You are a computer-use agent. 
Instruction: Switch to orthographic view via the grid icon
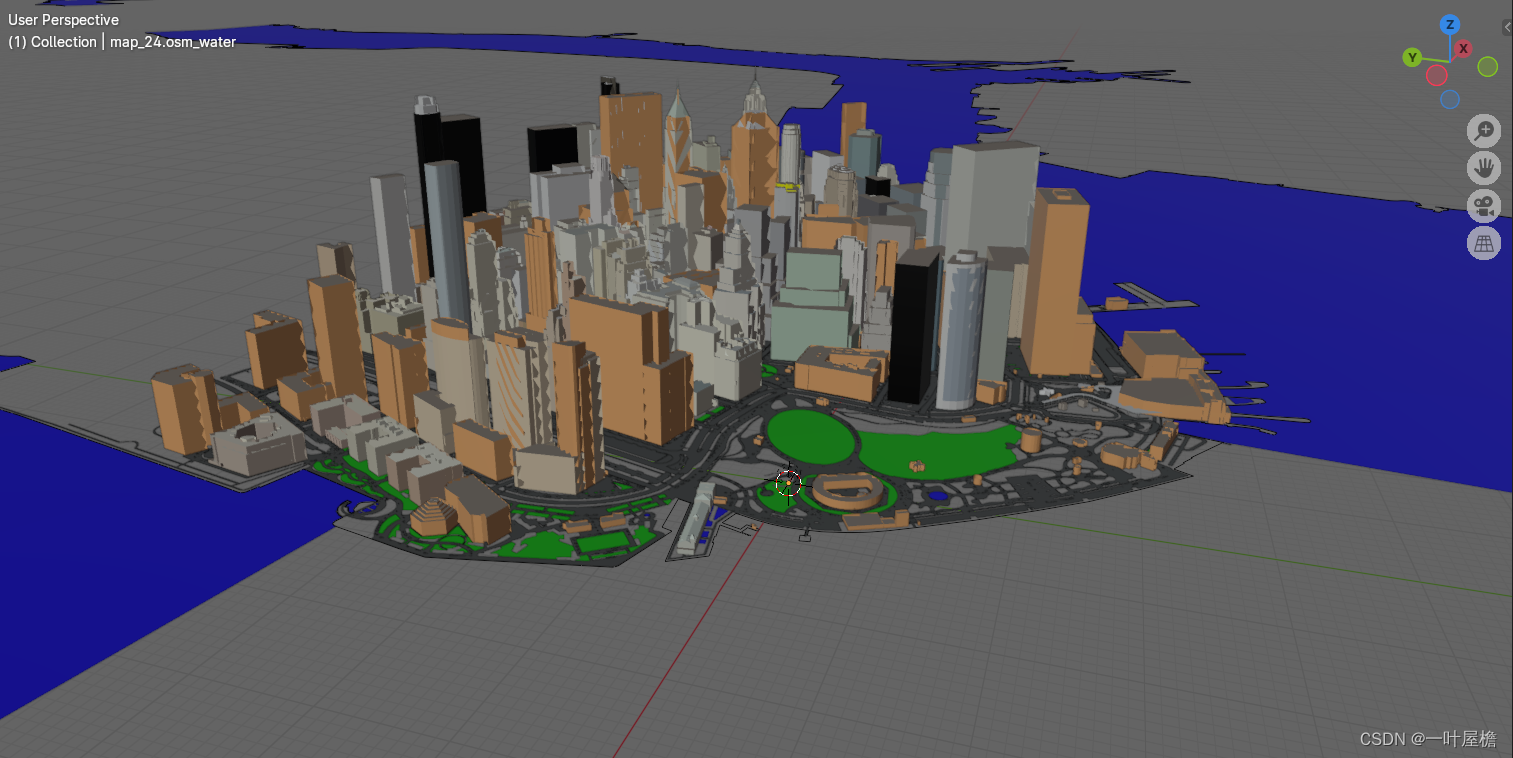1484,243
